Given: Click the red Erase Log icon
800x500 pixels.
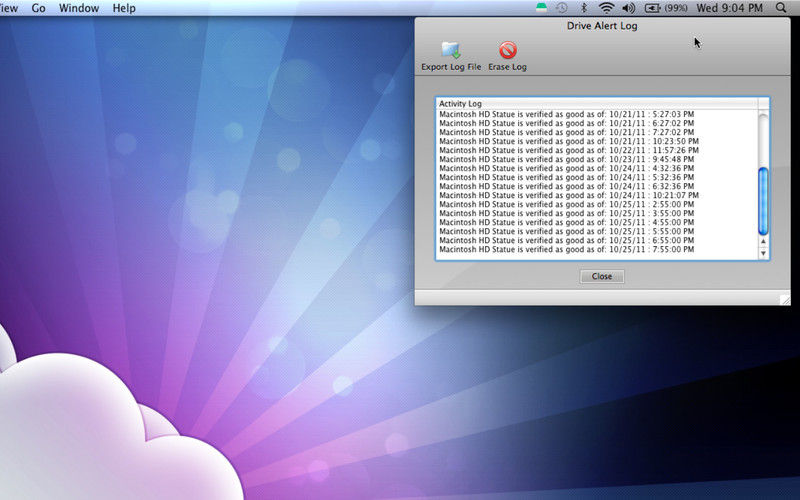Looking at the screenshot, I should click(508, 51).
